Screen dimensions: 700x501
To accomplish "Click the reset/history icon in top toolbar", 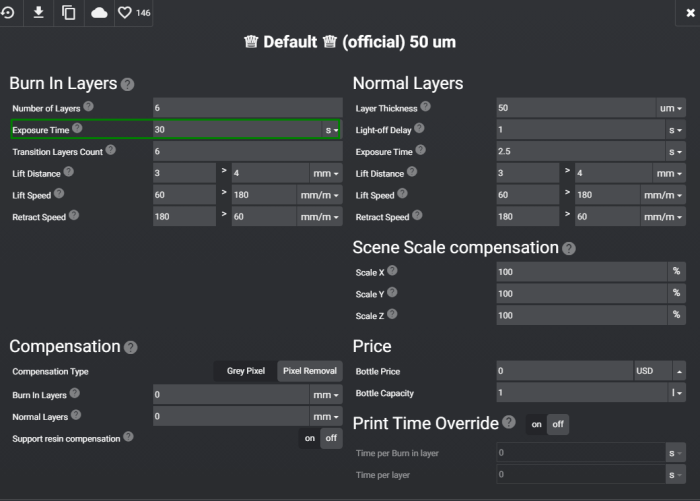I will click(x=9, y=13).
